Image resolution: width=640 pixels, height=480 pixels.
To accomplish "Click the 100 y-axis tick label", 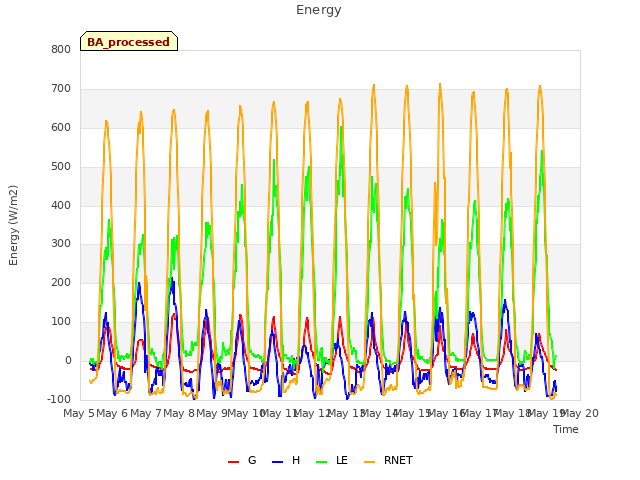I will tap(61, 322).
